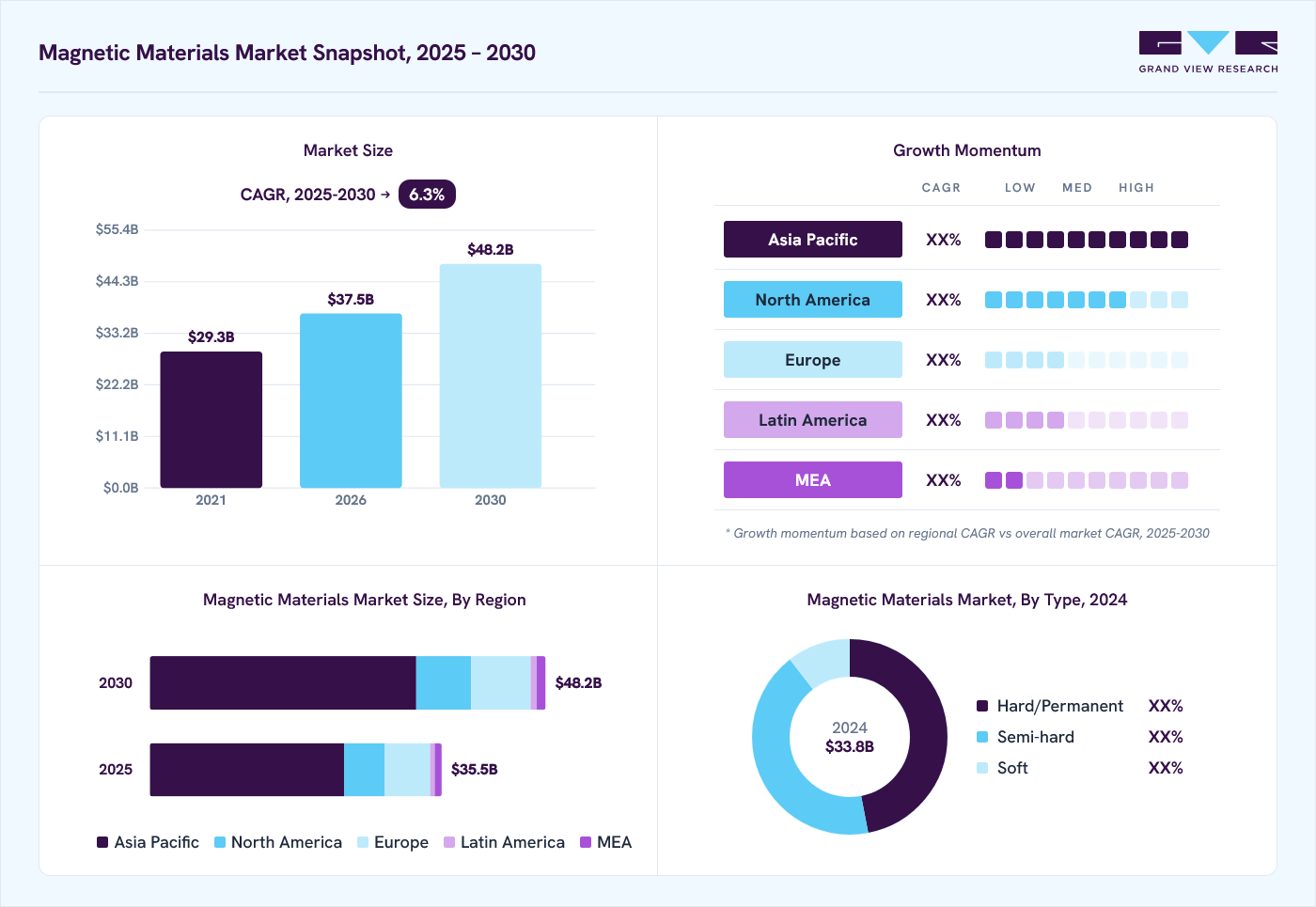
Task: Click Asia Pacific growth momentum squares
Action: tap(1087, 240)
